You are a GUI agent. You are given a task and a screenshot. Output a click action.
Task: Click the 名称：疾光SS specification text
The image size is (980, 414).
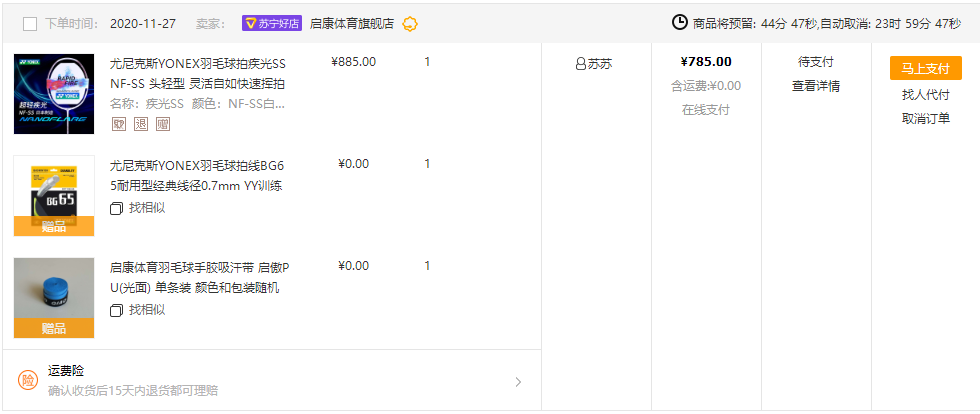[x=147, y=104]
